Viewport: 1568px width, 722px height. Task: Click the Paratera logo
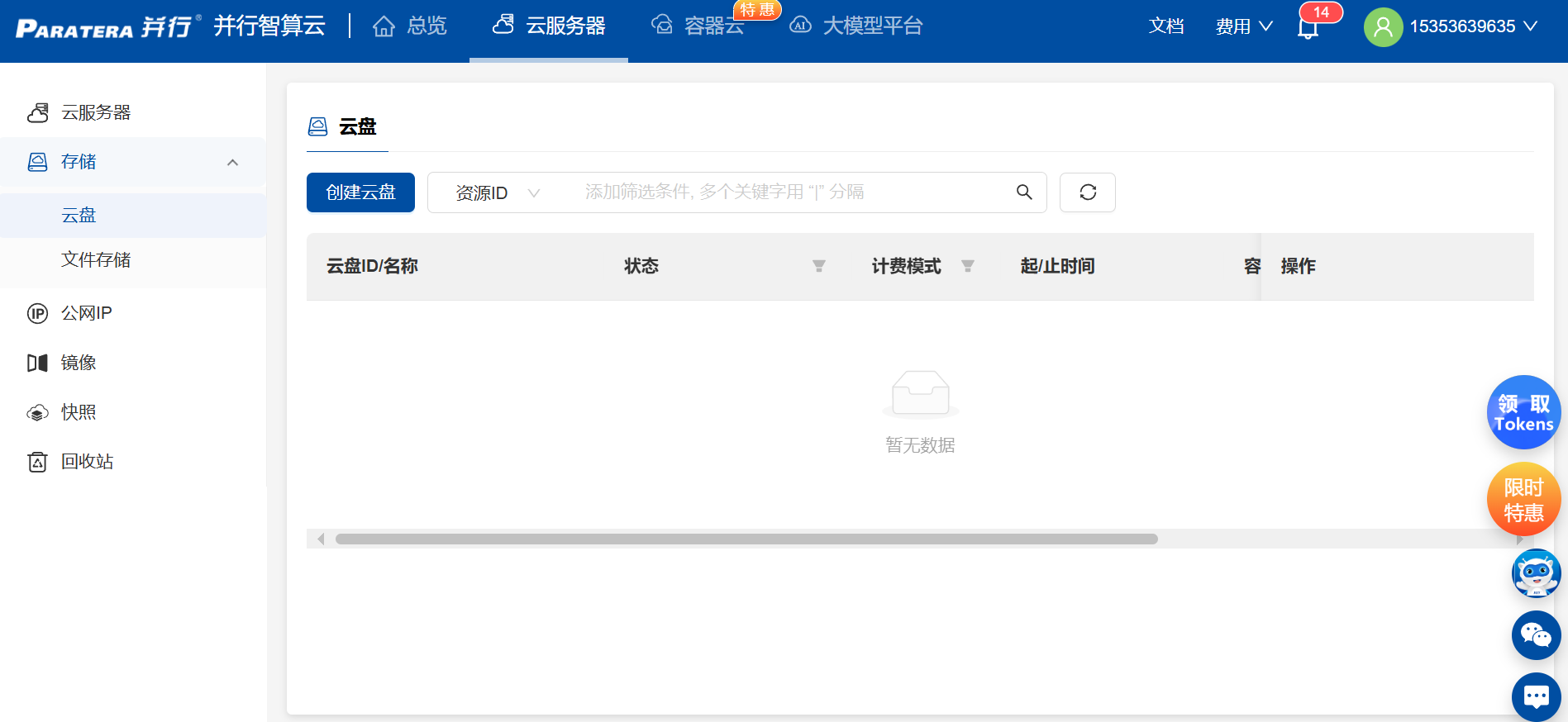coord(107,26)
